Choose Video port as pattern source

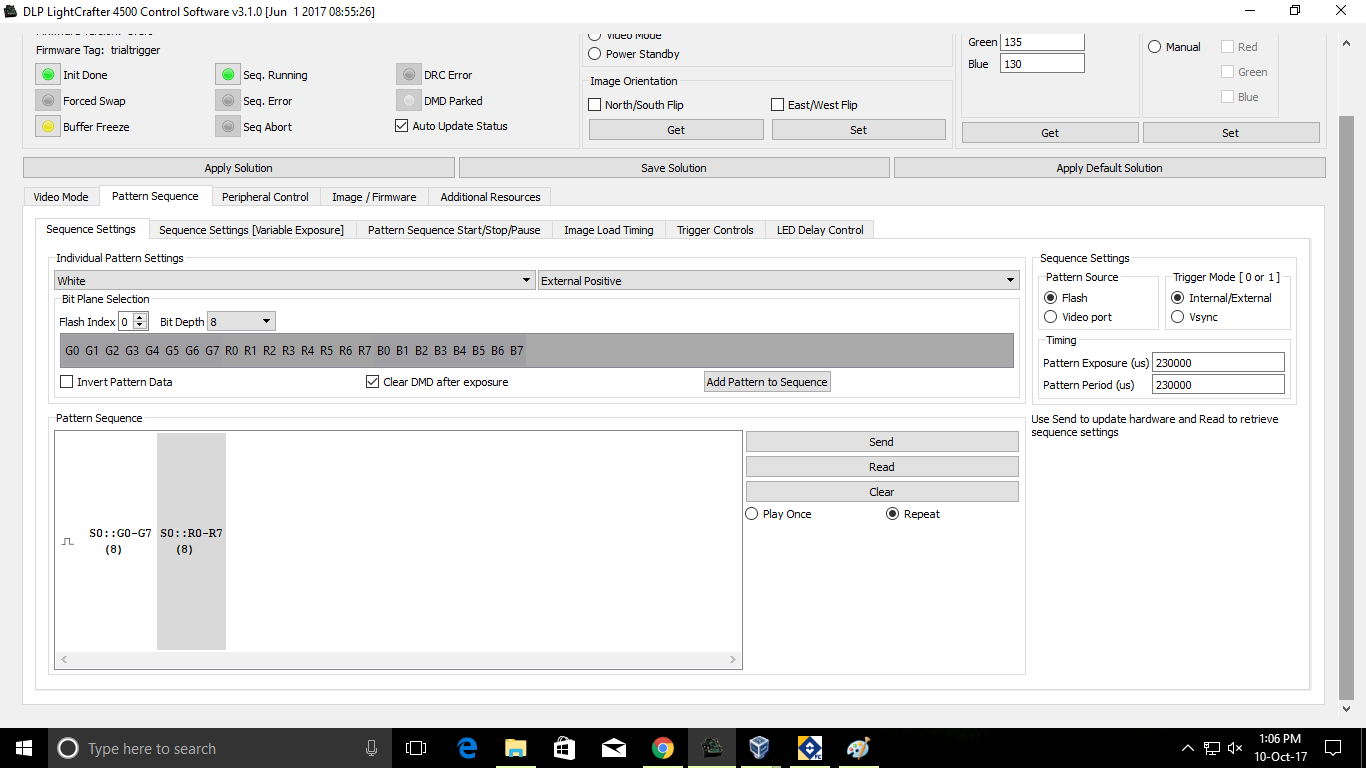click(x=1050, y=317)
